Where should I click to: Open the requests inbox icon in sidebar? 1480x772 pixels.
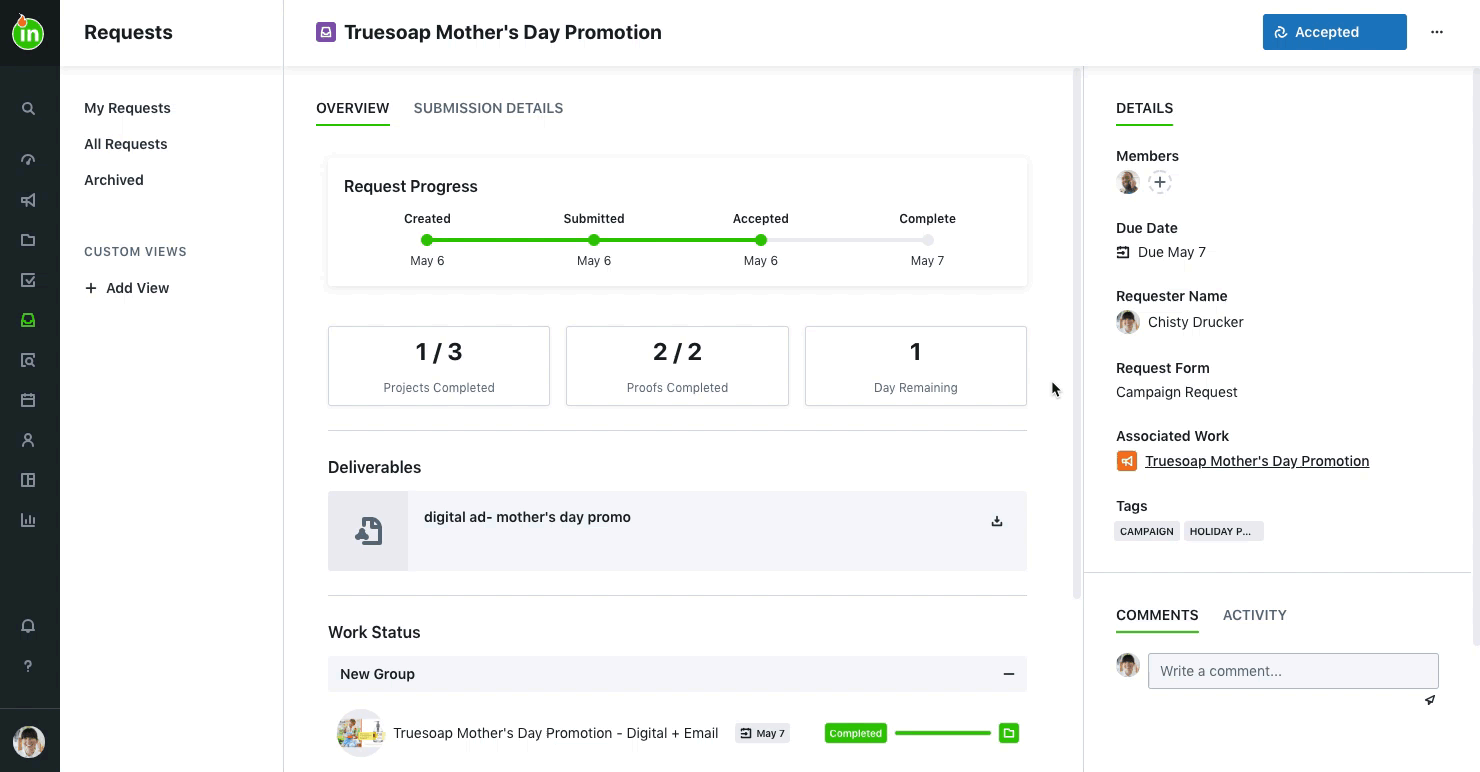click(28, 320)
